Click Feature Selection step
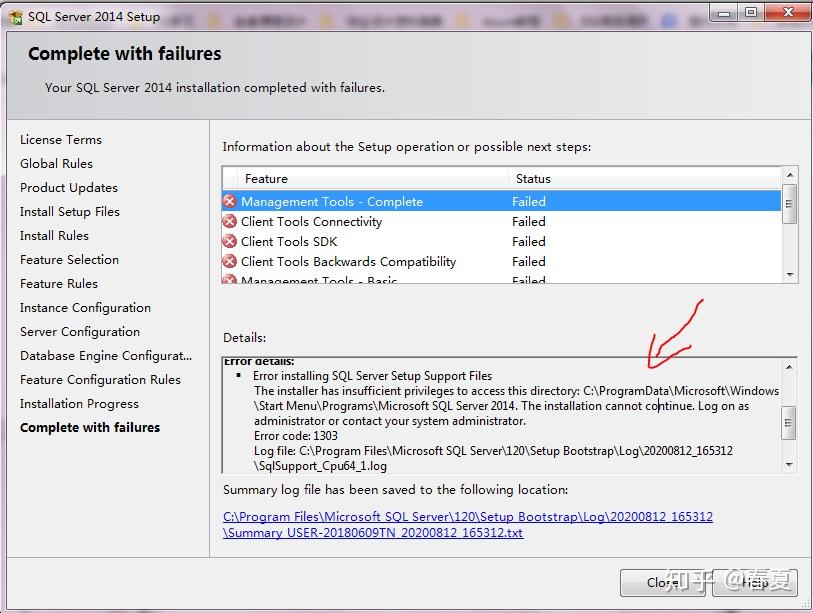The width and height of the screenshot is (813, 613). tap(69, 259)
